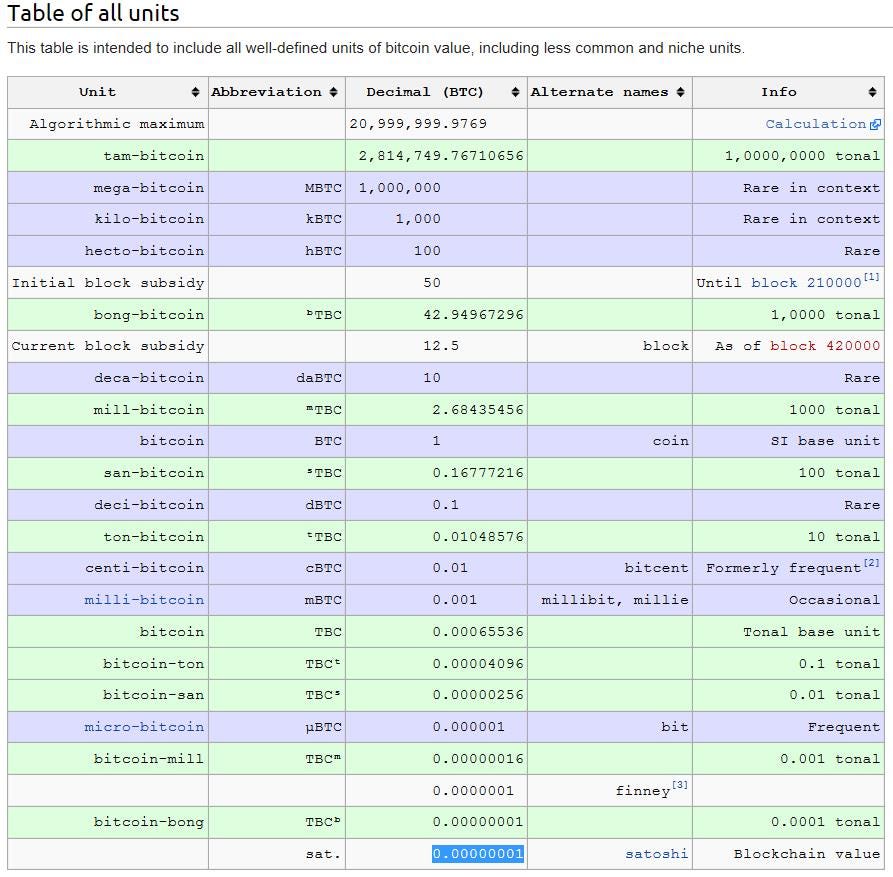893x877 pixels.
Task: Click footnote [3] beside finney
Action: [x=680, y=785]
